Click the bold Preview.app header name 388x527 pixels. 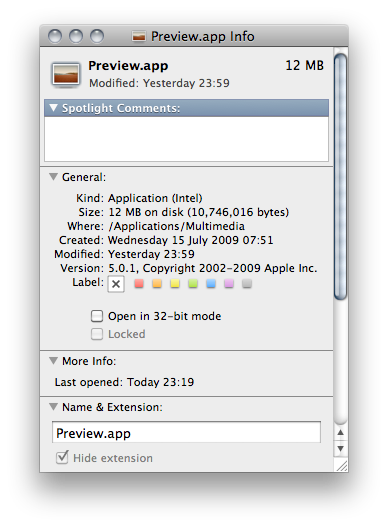point(128,66)
